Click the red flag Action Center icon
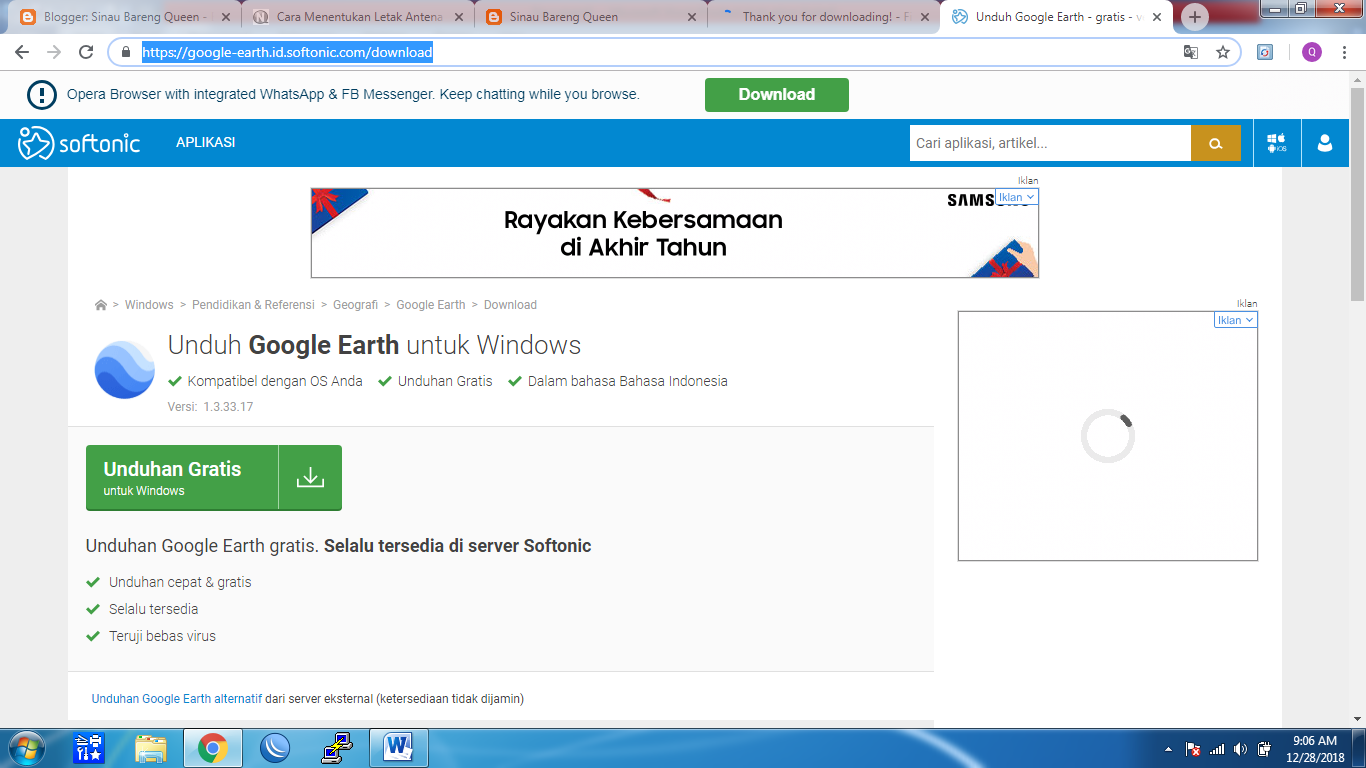Screen dimensions: 1366x768 click(1193, 749)
